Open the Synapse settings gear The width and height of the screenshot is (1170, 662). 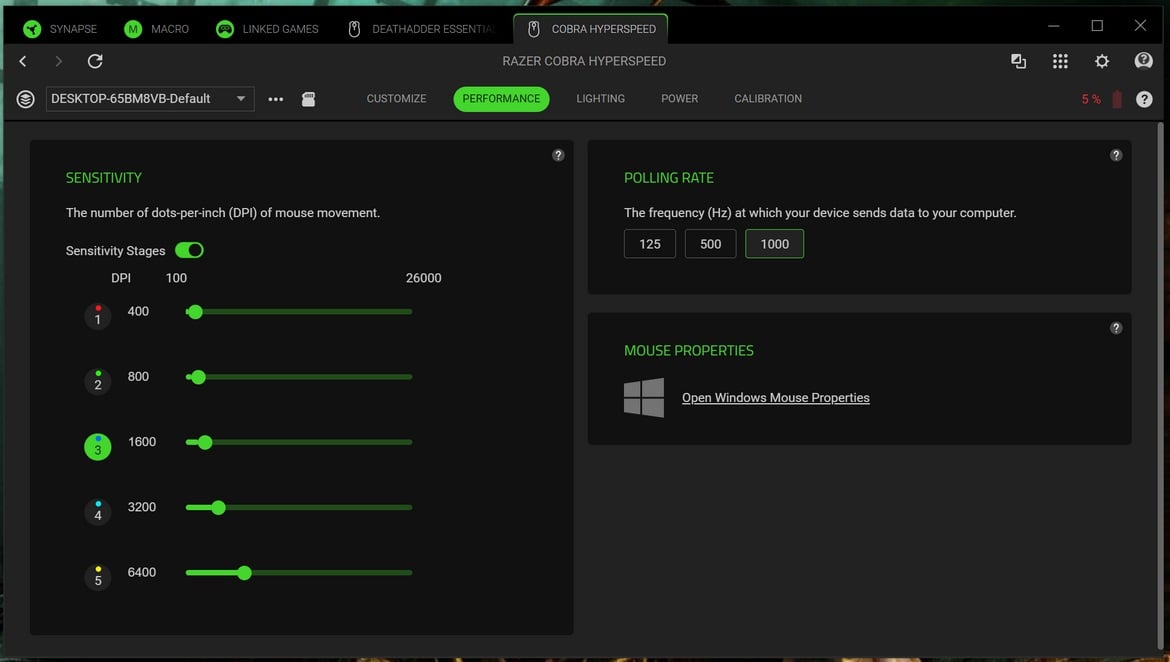(1101, 62)
